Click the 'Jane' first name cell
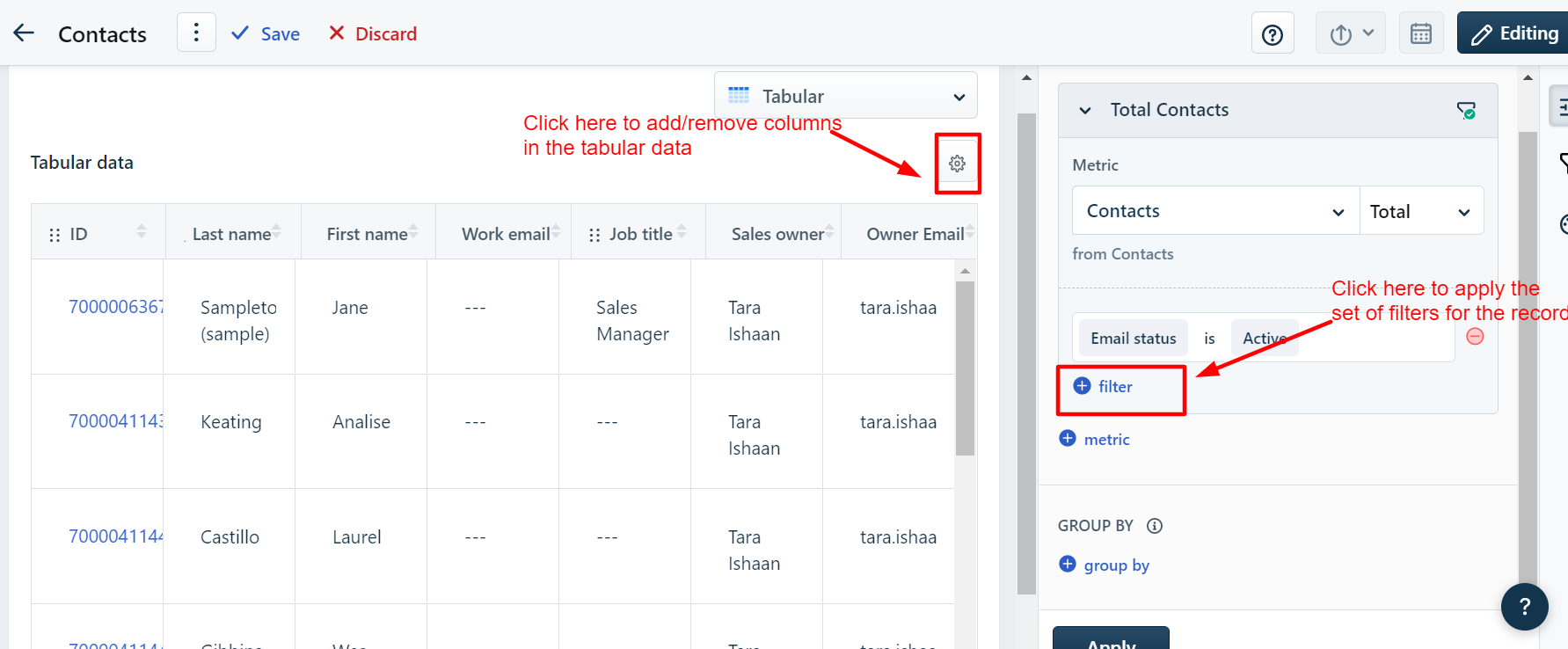The height and width of the screenshot is (649, 1568). coord(350,308)
